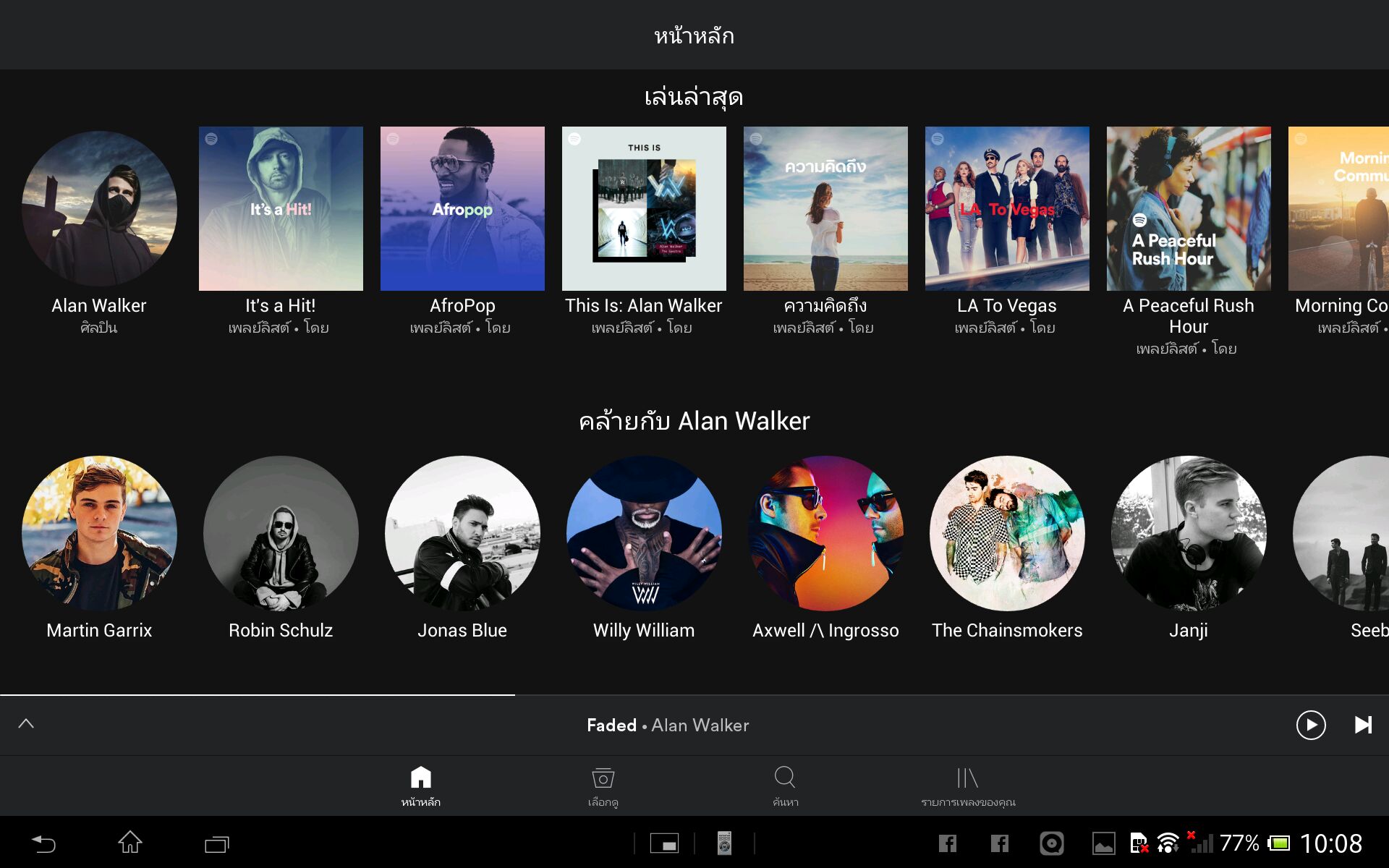Open Axwell /\ Ingrosso artist photo
Viewport: 1389px width, 868px height.
[825, 533]
